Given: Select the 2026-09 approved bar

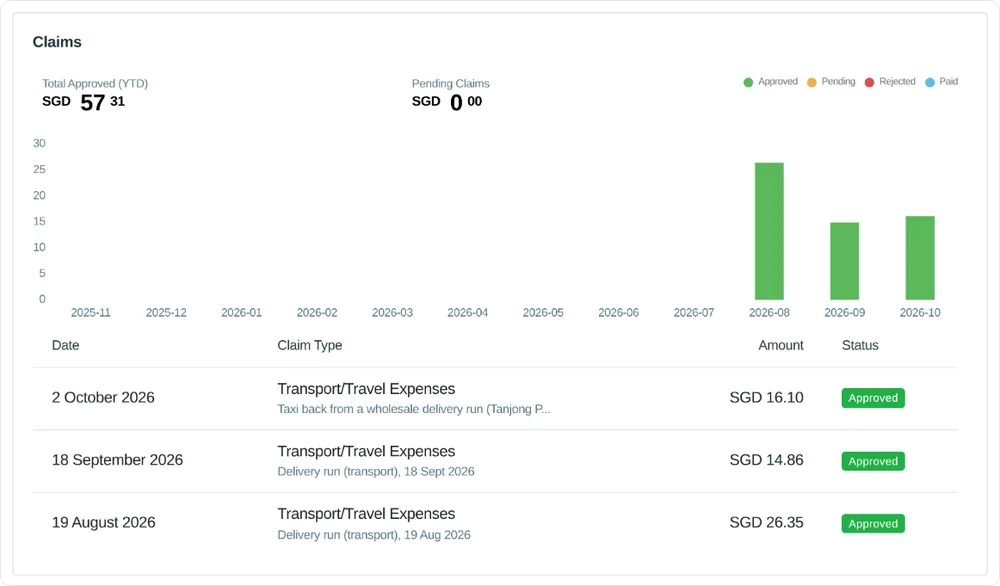Looking at the screenshot, I should (x=844, y=261).
